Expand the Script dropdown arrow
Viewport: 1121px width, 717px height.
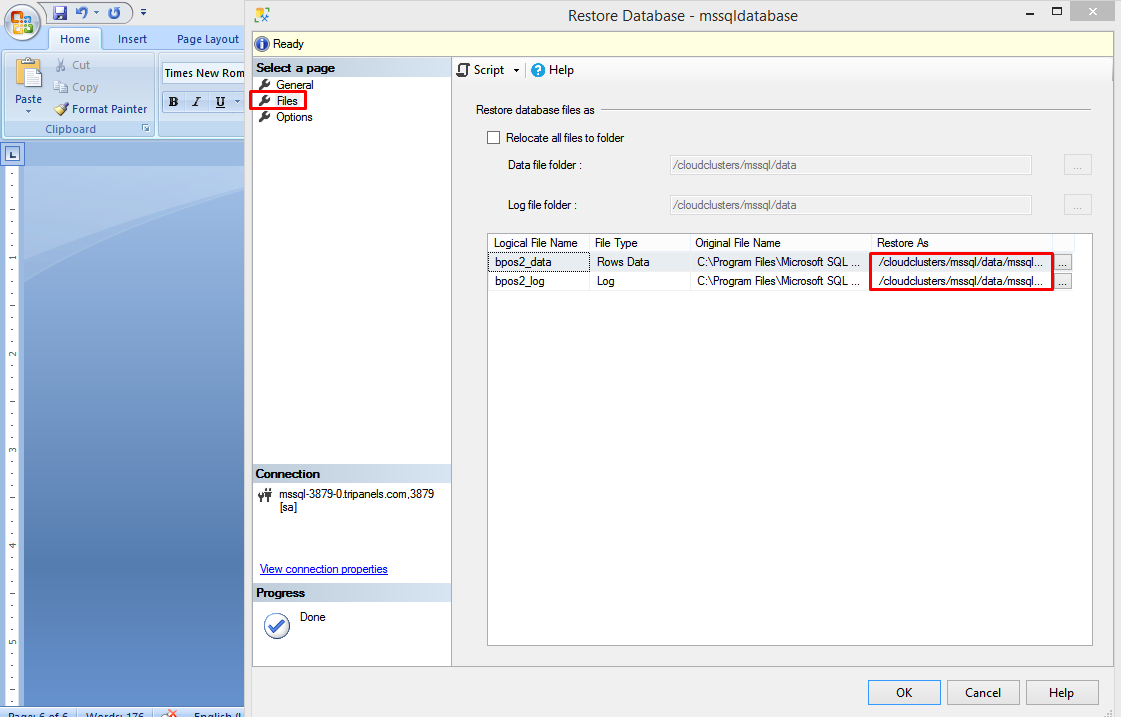coord(517,71)
